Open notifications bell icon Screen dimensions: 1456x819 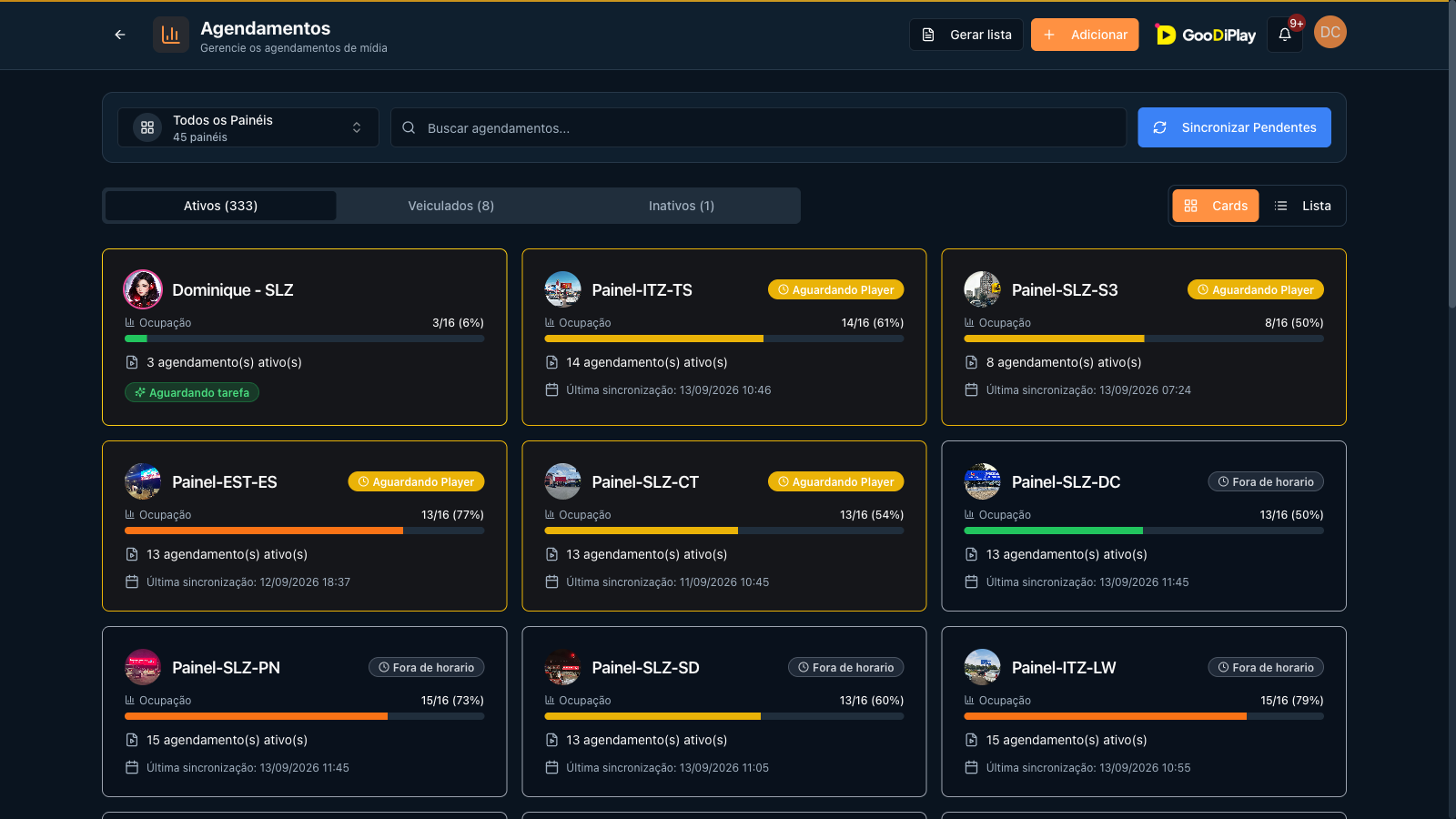1285,35
